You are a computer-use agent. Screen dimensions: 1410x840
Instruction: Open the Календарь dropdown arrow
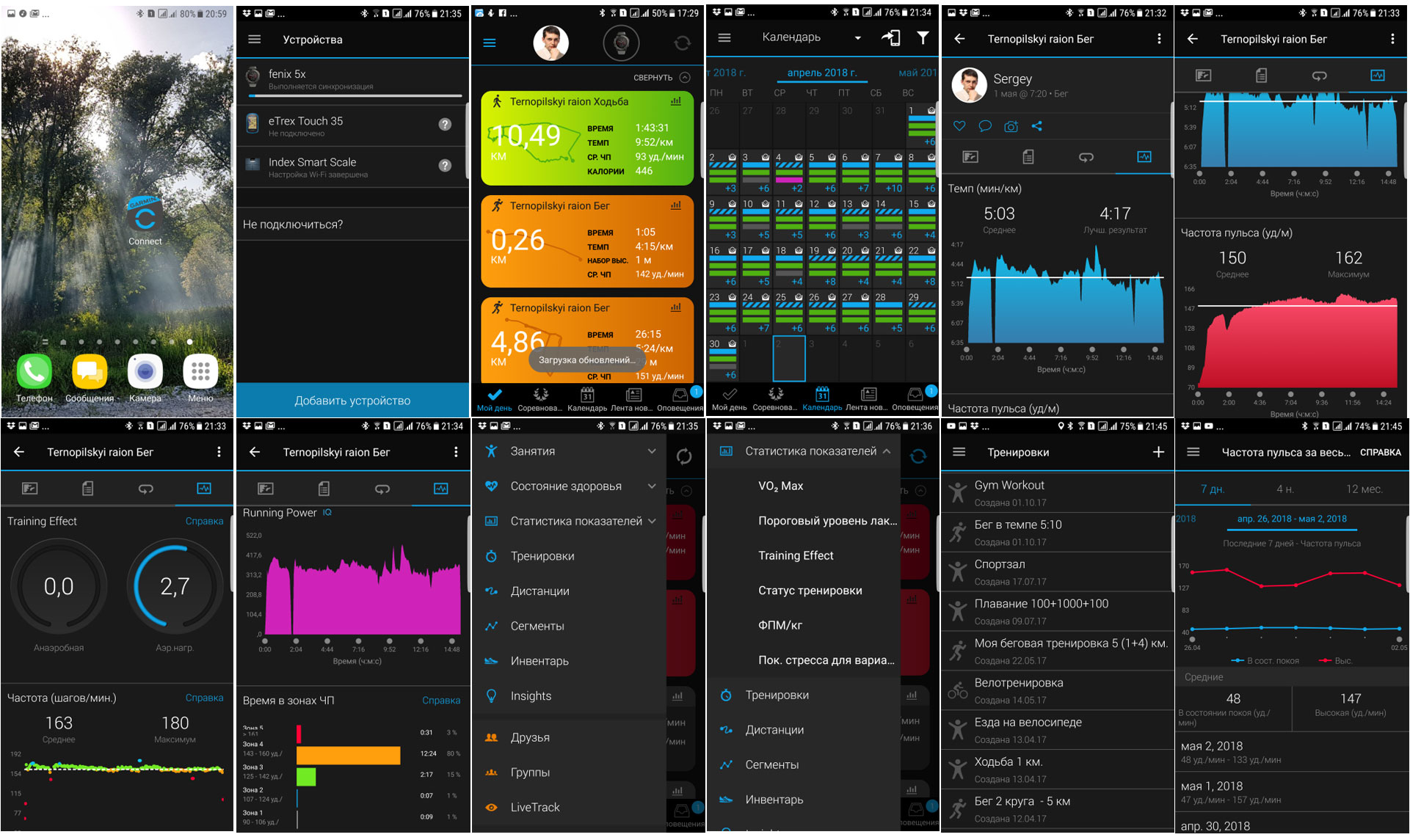click(x=857, y=38)
